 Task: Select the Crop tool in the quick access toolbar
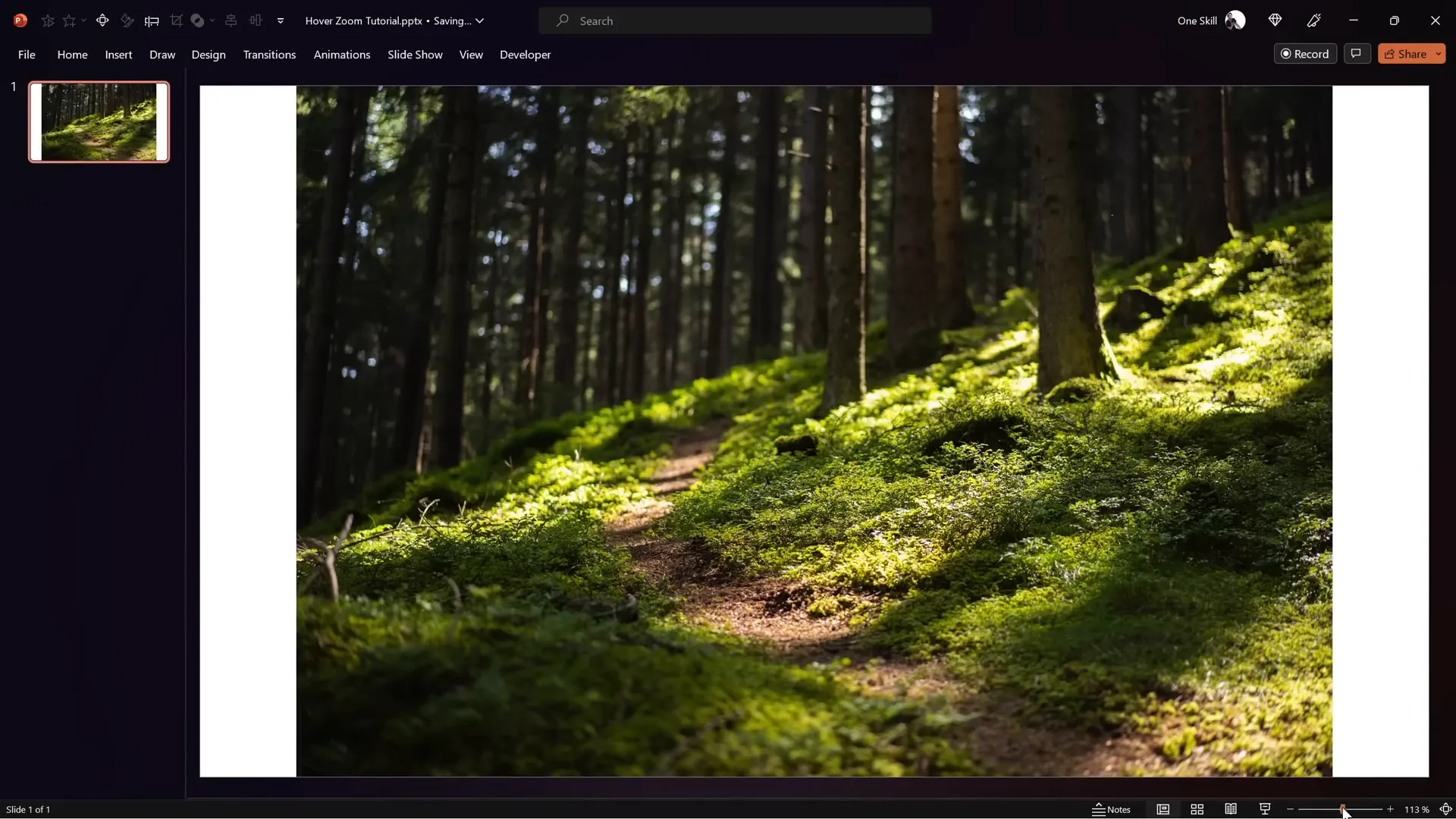click(x=177, y=20)
